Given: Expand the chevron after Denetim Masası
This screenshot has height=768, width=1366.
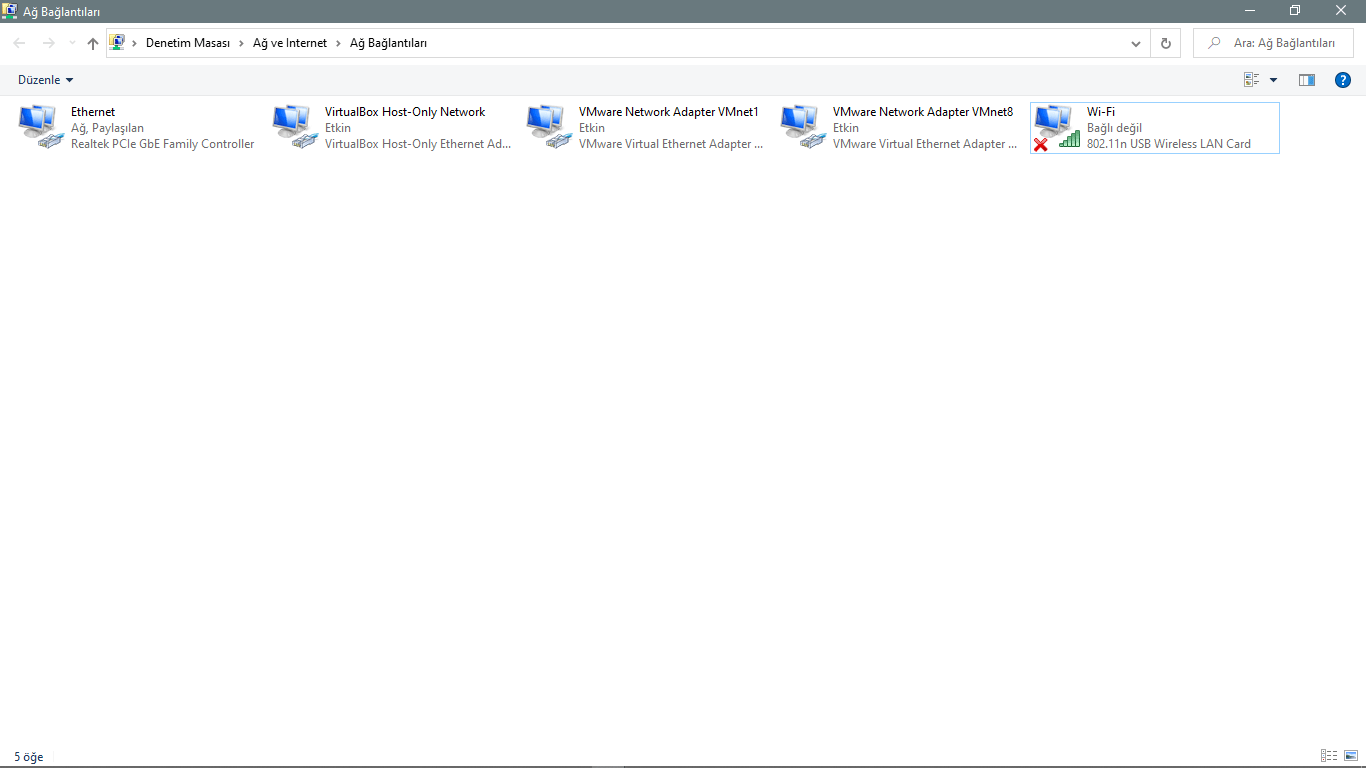Looking at the screenshot, I should pyautogui.click(x=241, y=43).
